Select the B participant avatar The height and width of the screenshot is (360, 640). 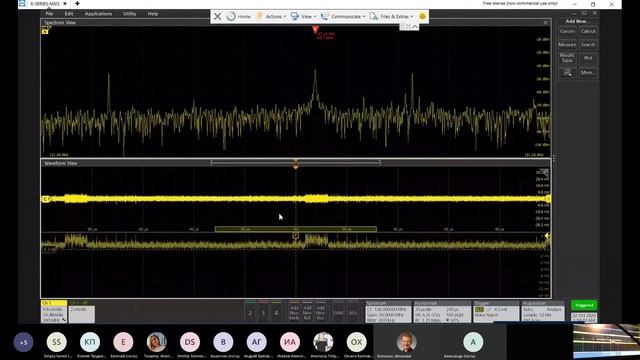click(x=223, y=342)
